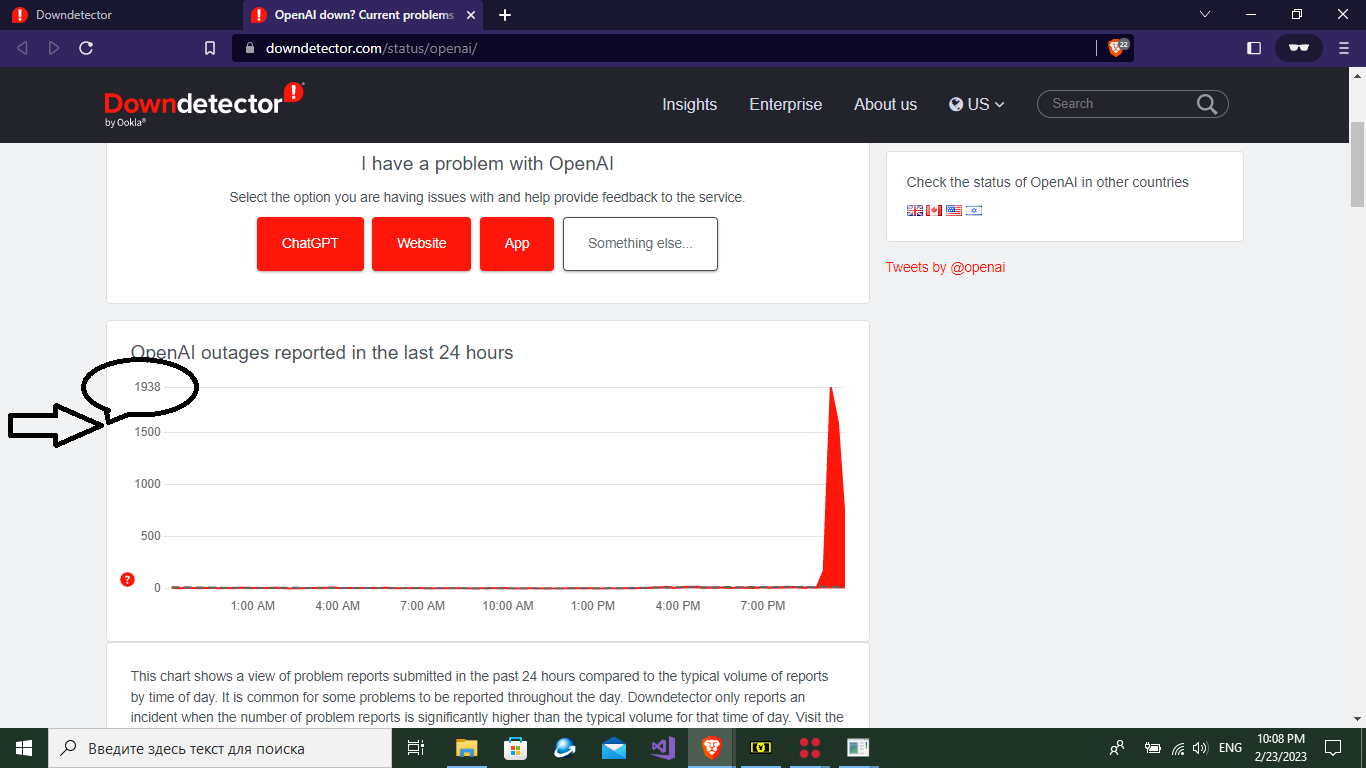Open the Brave hamburger menu
1366x768 pixels.
(1344, 48)
